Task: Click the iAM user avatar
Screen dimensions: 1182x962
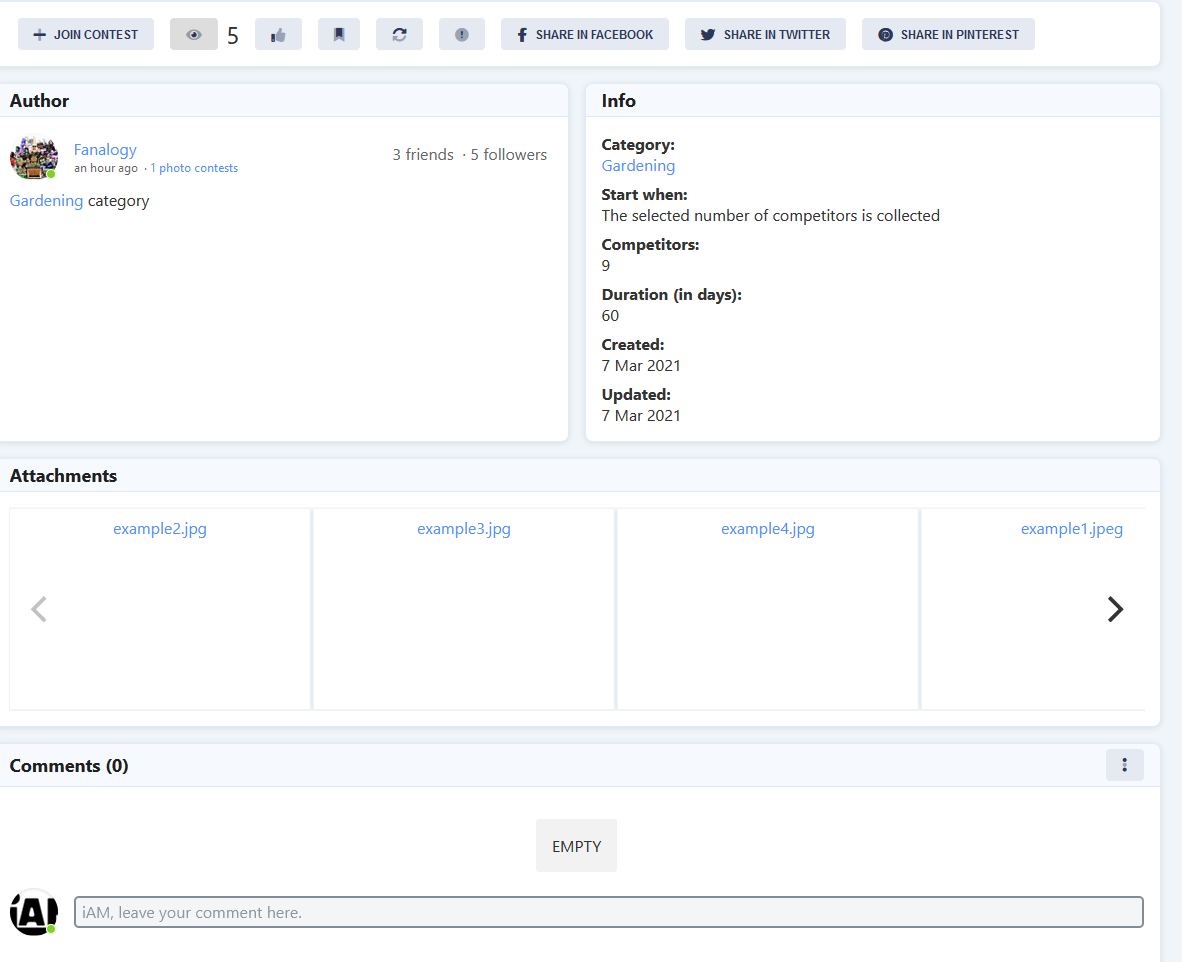Action: pos(33,912)
